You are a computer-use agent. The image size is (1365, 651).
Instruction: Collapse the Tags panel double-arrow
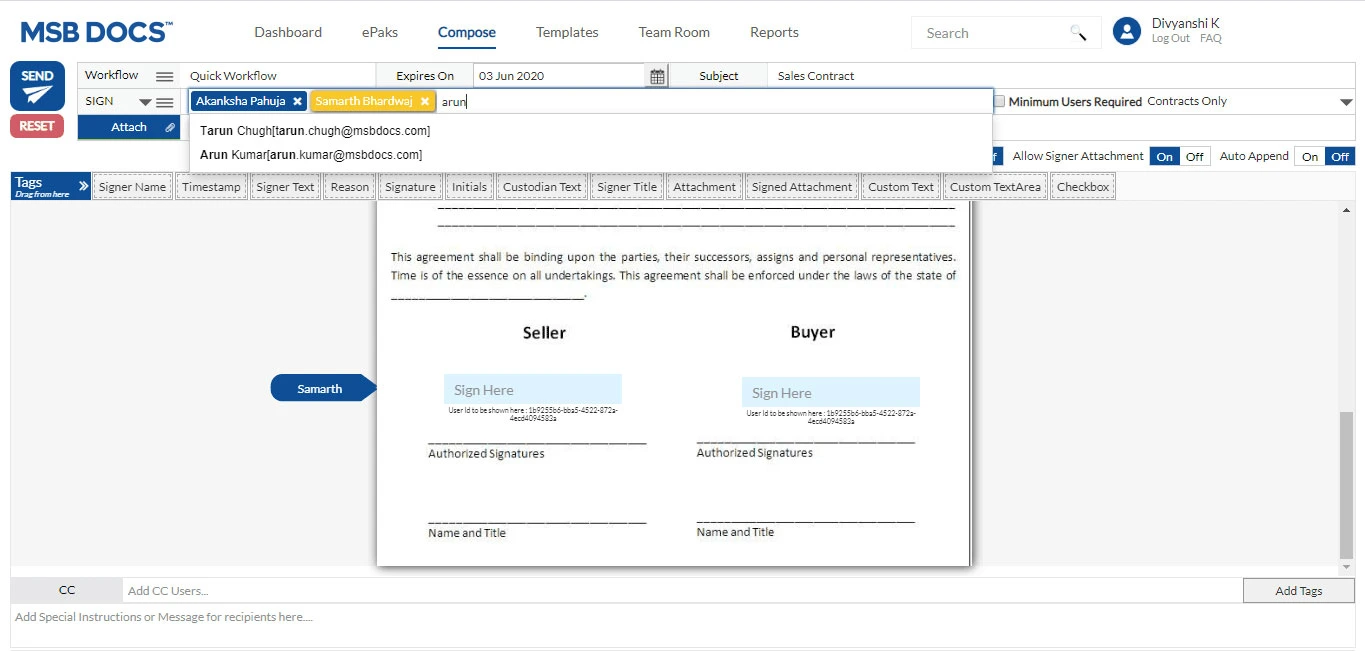click(83, 186)
